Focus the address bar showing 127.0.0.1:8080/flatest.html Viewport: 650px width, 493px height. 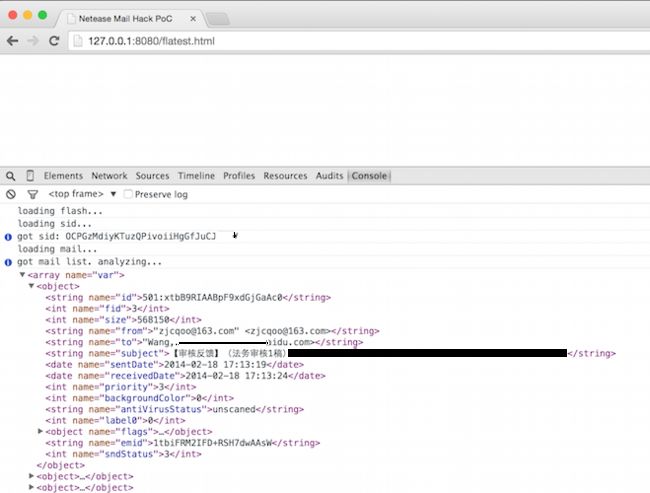tap(359, 41)
